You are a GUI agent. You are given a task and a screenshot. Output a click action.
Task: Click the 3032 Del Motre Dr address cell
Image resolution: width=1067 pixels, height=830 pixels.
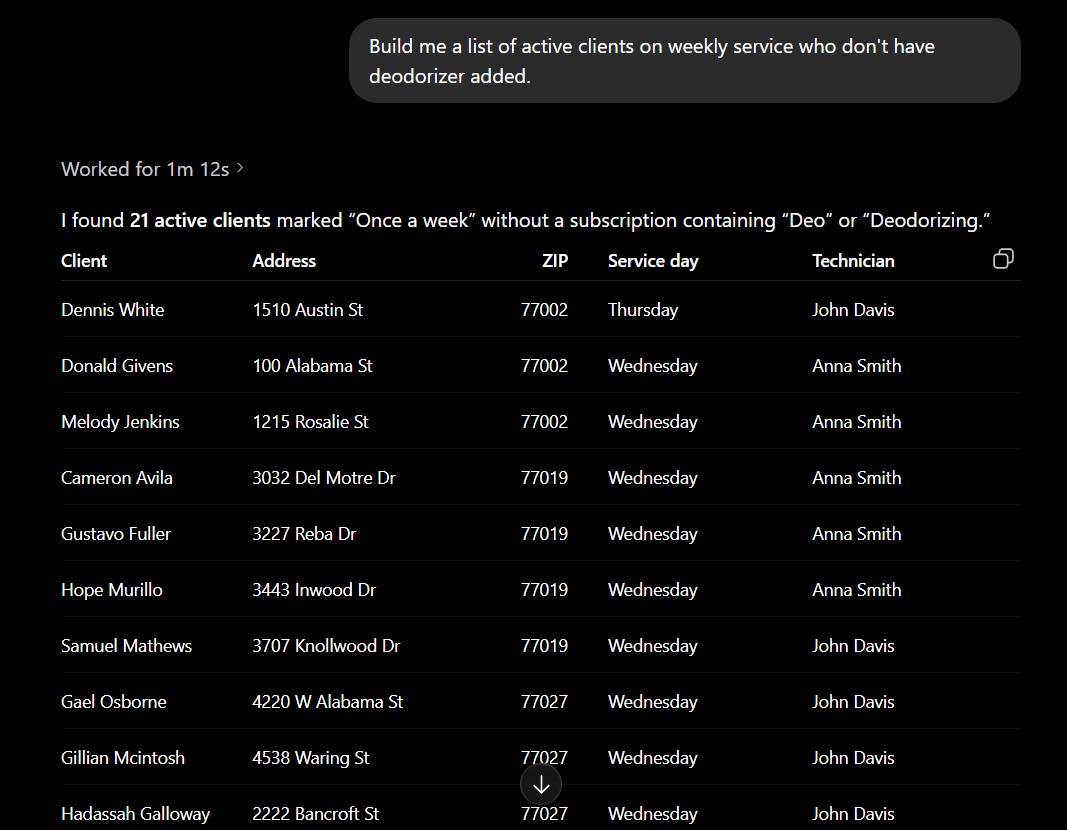(x=324, y=478)
